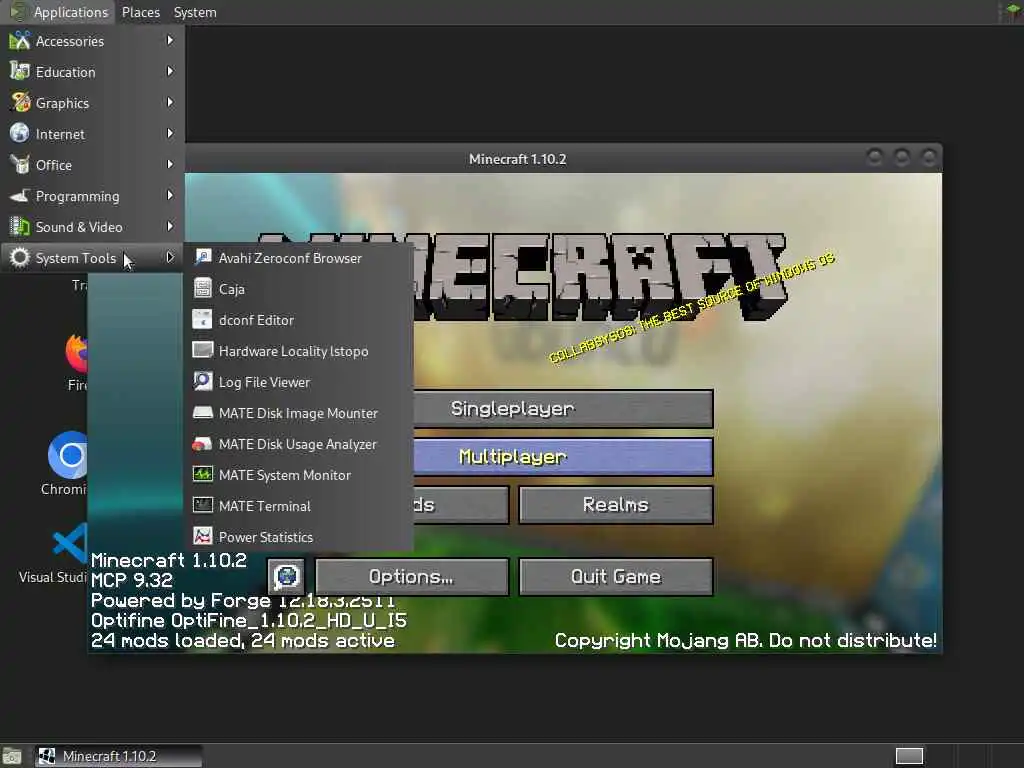The image size is (1024, 768).
Task: Click the MATE Terminal icon
Action: pyautogui.click(x=203, y=505)
